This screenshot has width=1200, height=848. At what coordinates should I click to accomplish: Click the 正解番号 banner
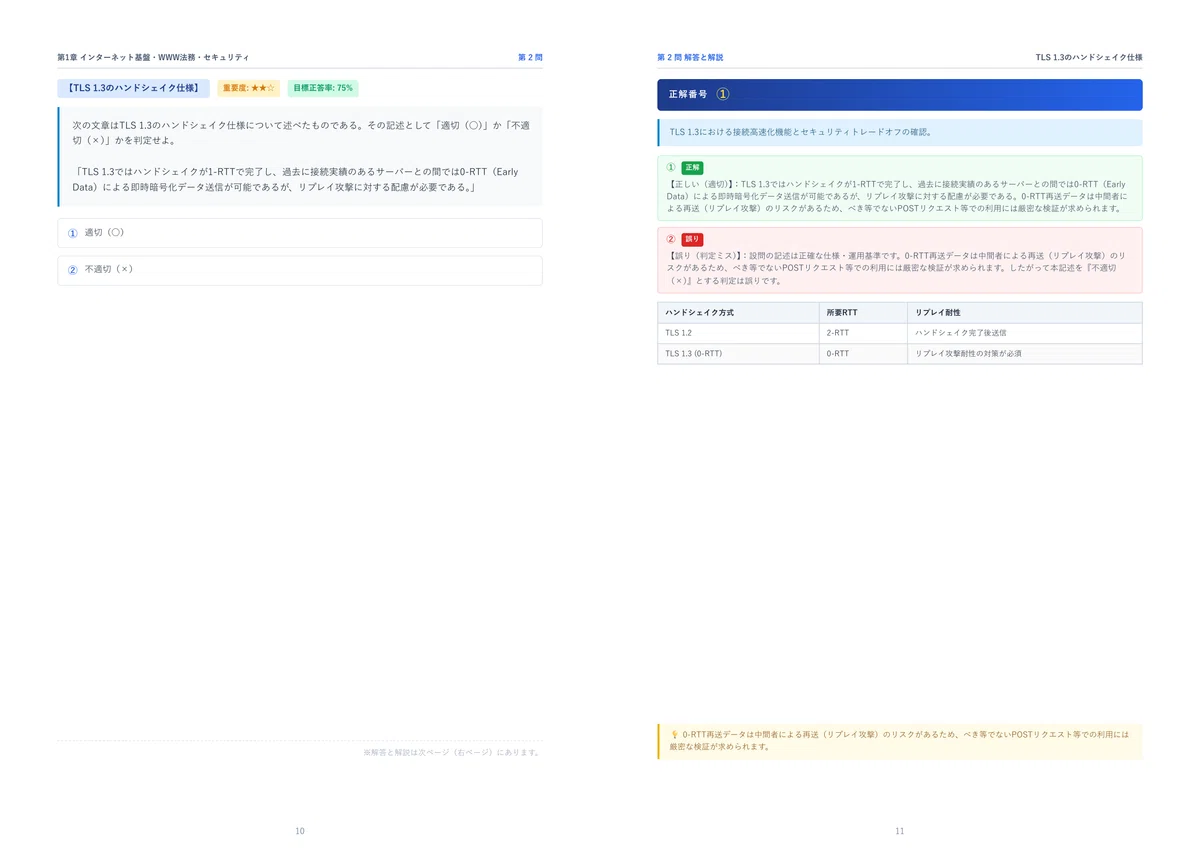coord(900,94)
